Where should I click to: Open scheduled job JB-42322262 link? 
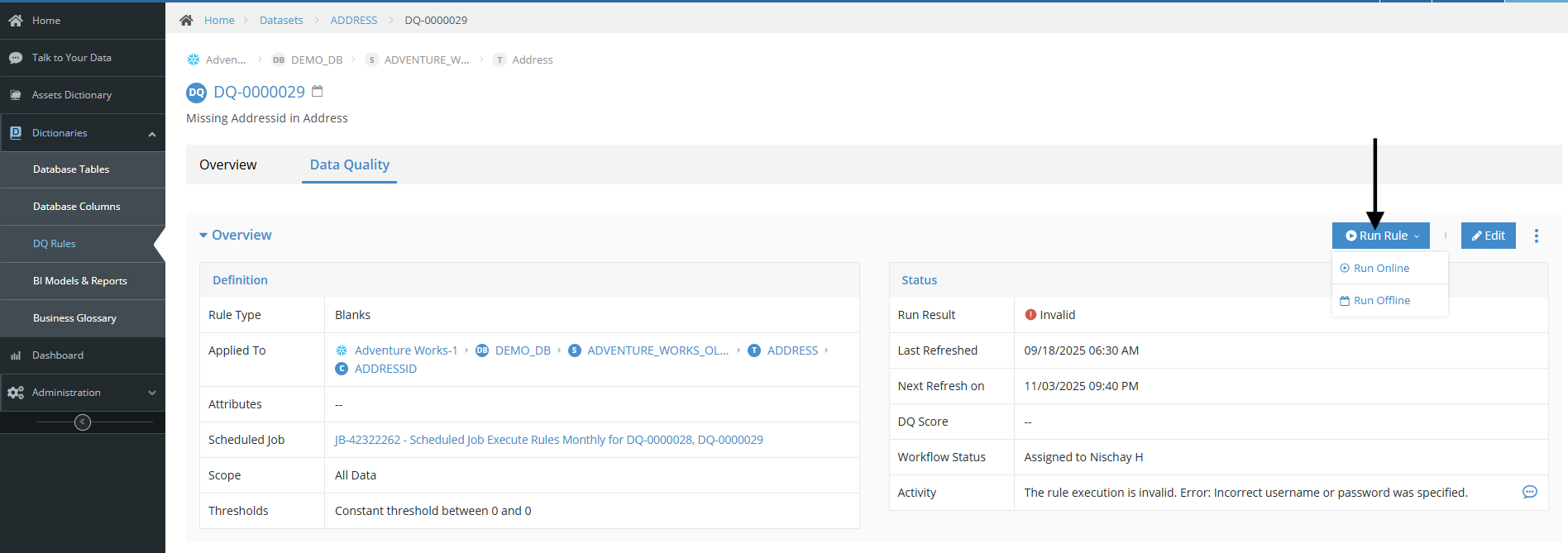(549, 440)
